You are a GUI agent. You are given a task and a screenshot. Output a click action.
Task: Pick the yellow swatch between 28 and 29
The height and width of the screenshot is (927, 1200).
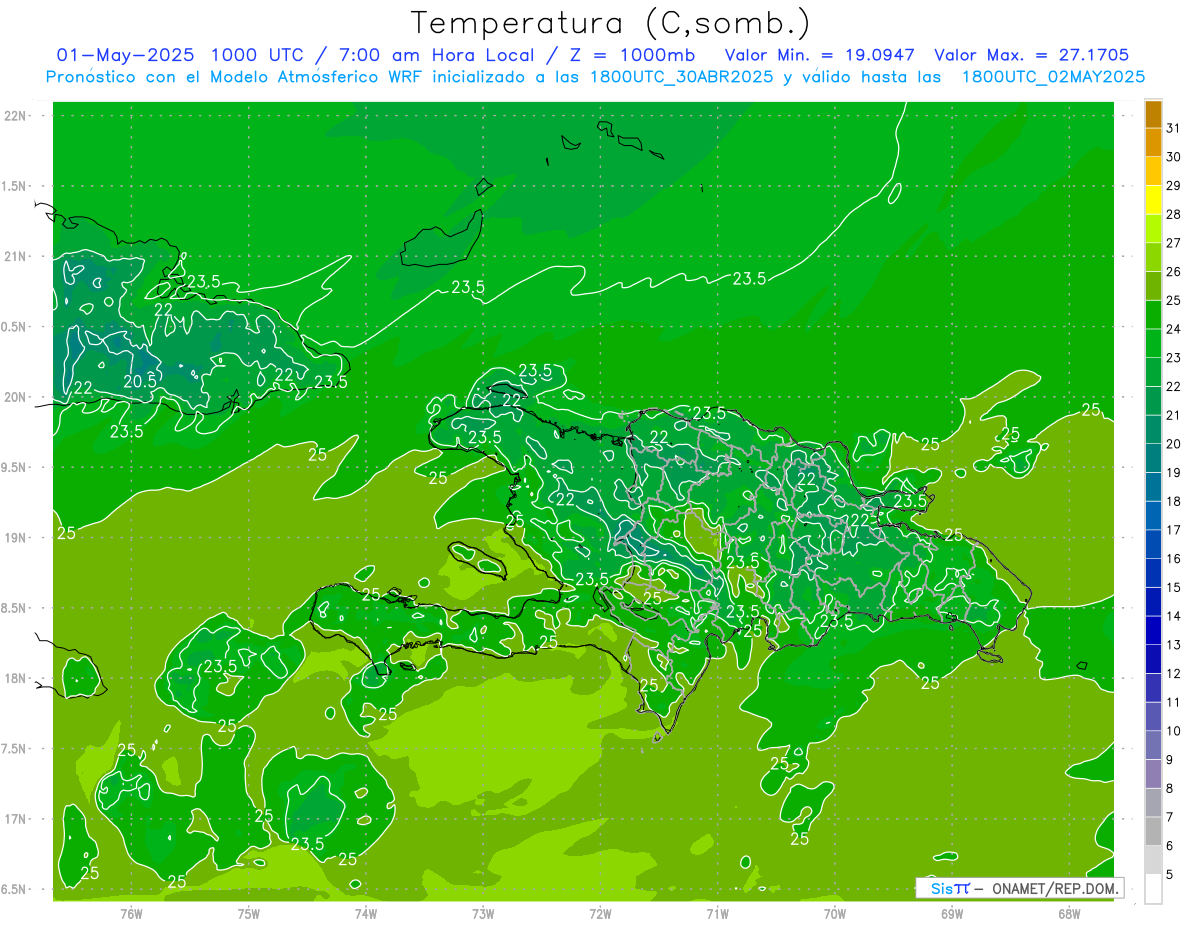coord(1153,200)
